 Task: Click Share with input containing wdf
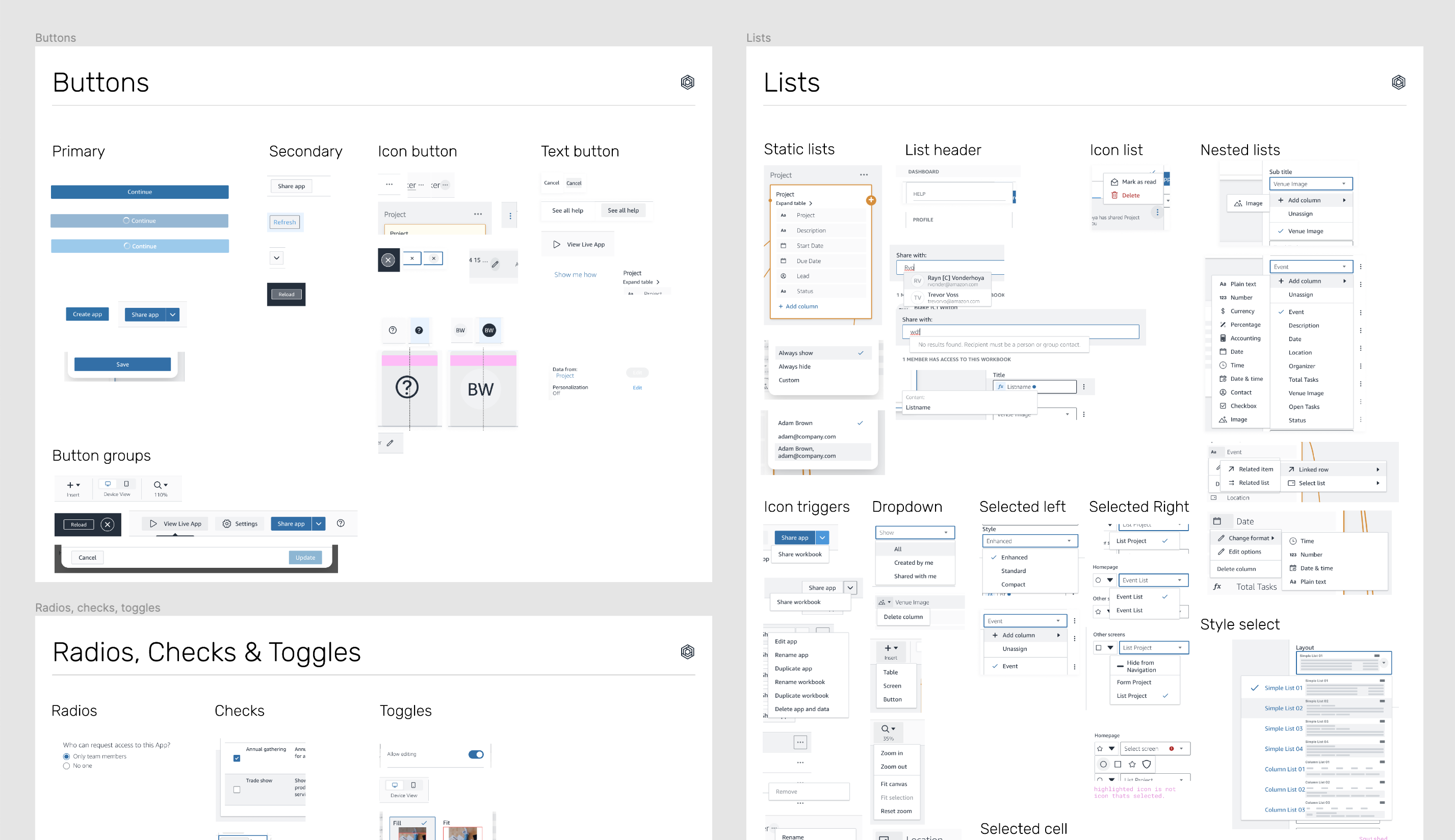1020,332
